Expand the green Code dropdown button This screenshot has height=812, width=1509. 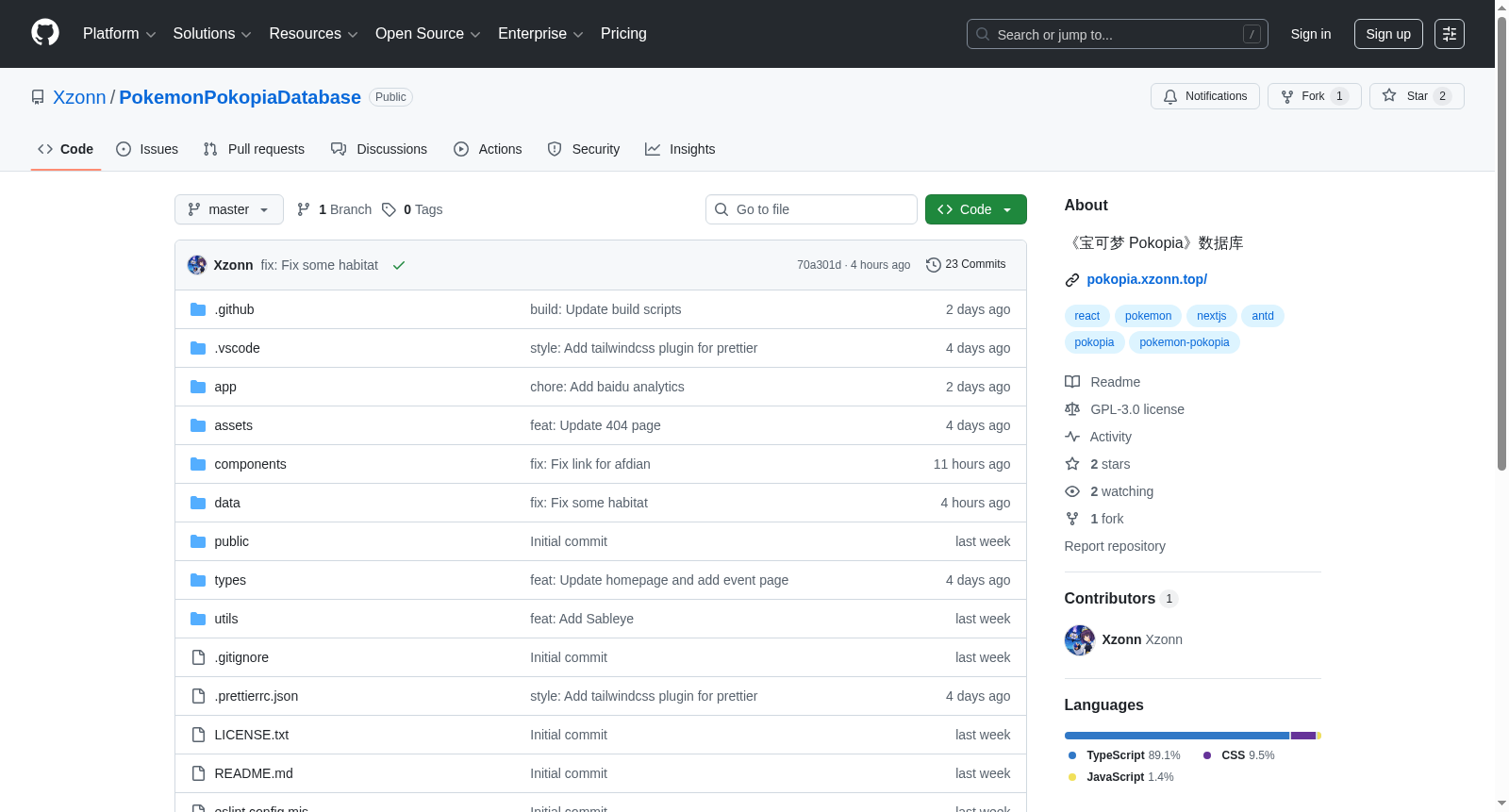(976, 209)
